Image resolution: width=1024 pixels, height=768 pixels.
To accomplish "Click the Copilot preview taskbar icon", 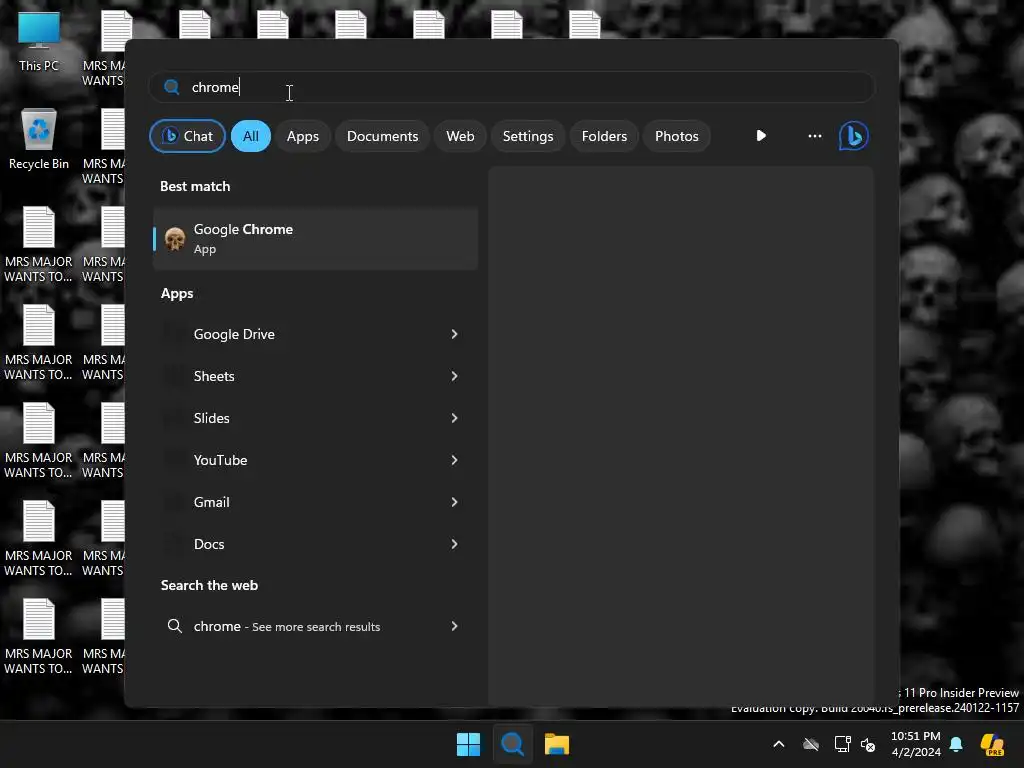I will (992, 744).
